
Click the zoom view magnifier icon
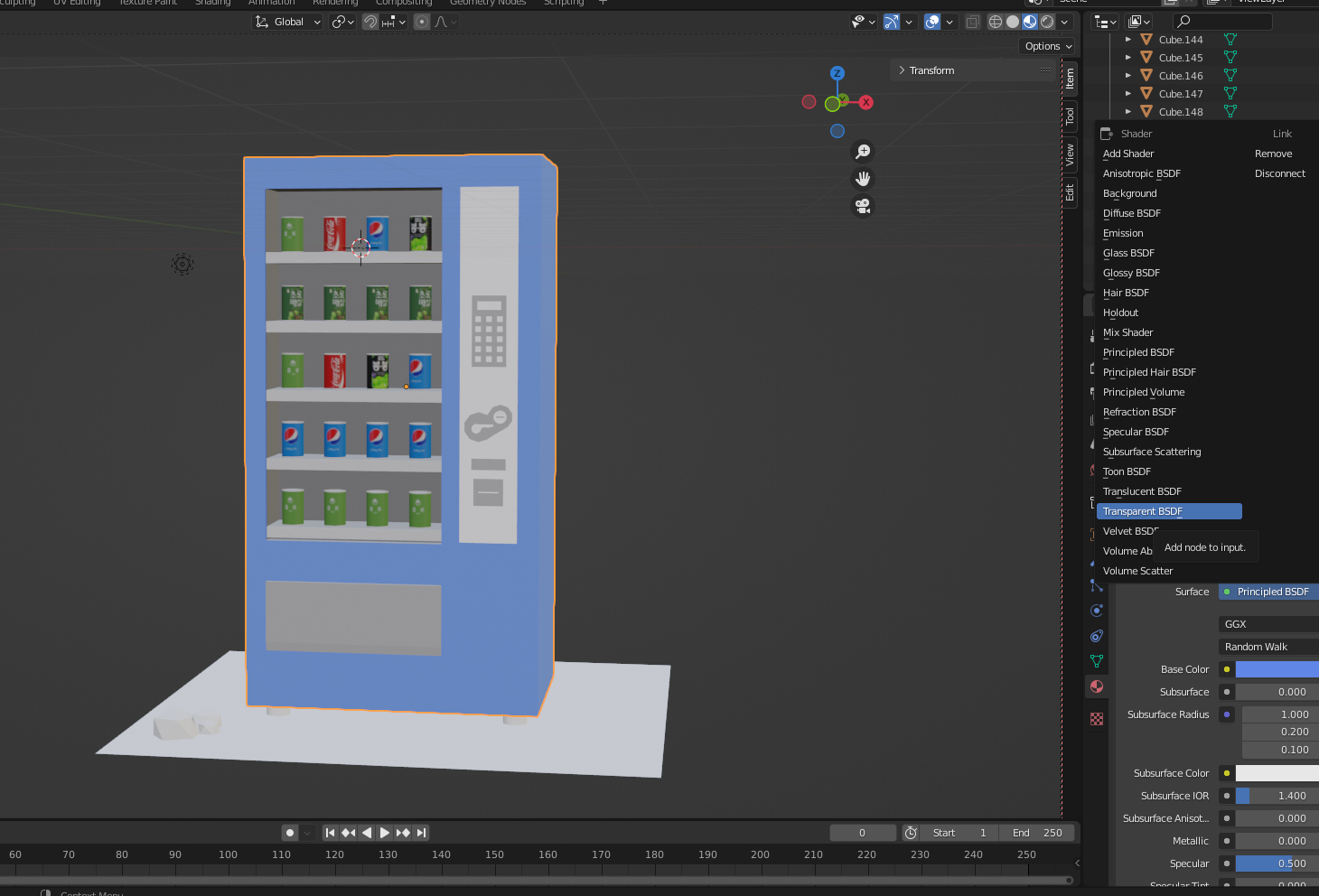point(863,152)
